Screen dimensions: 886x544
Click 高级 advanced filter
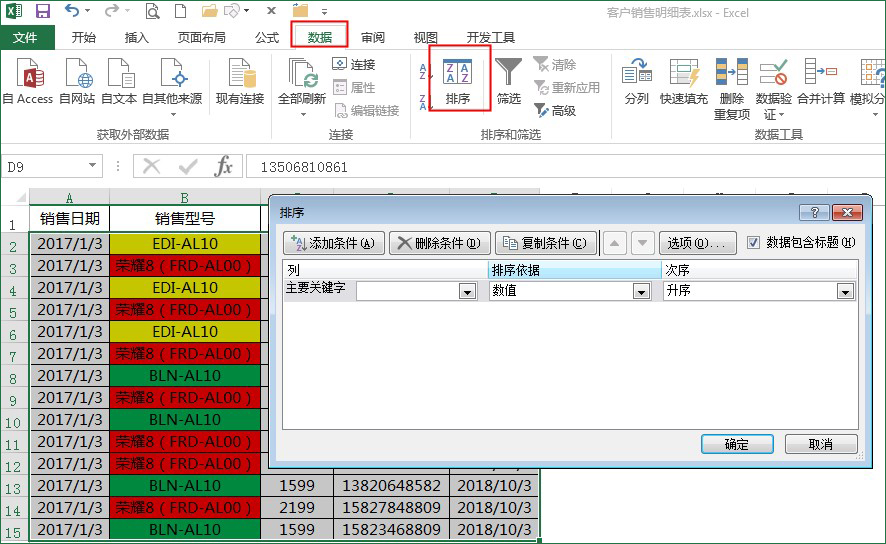coord(555,111)
